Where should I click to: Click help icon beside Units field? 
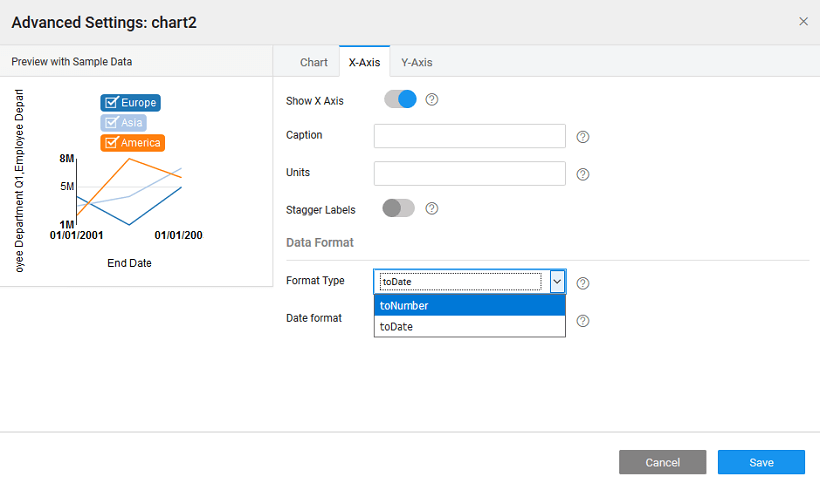click(583, 174)
